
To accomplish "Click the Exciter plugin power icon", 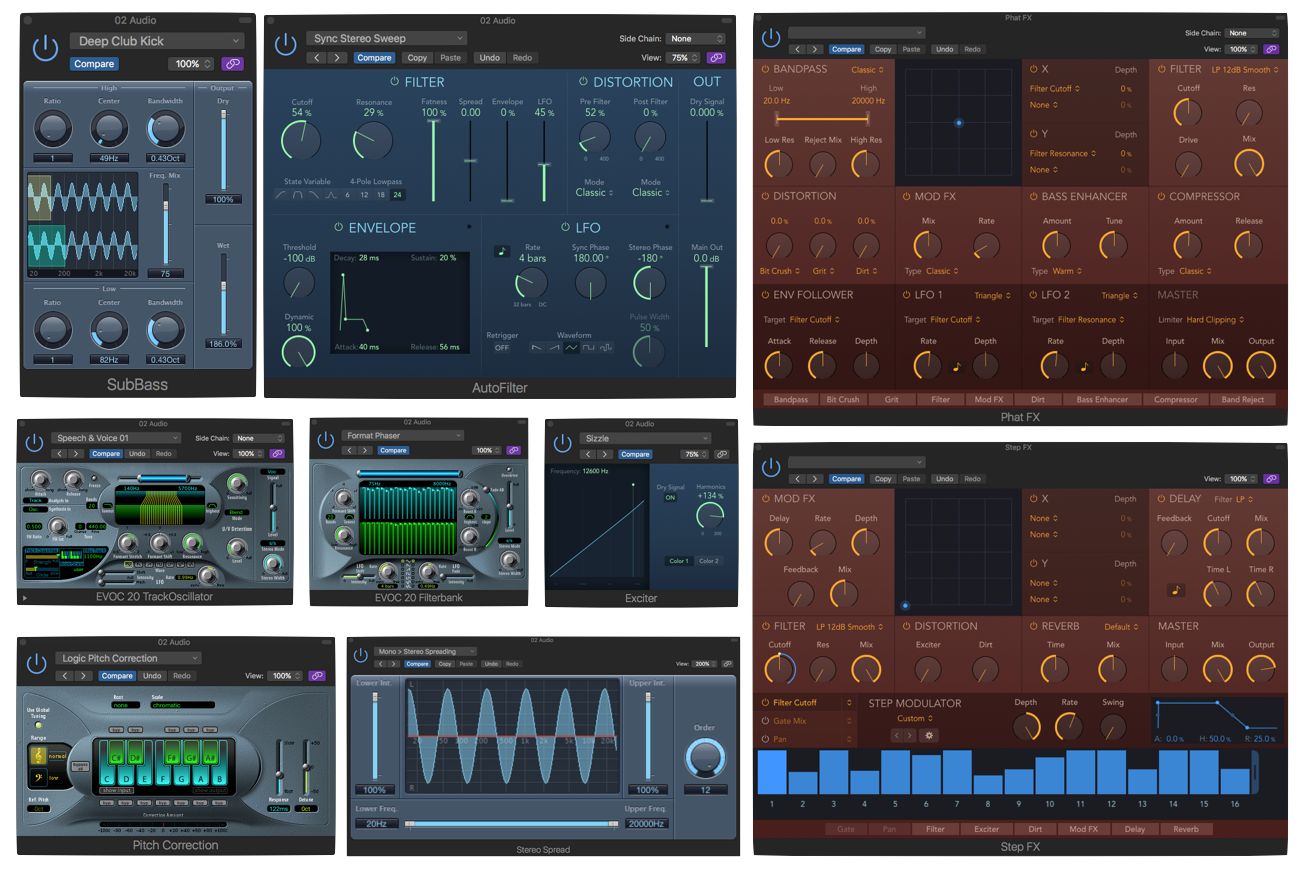I will pos(562,442).
